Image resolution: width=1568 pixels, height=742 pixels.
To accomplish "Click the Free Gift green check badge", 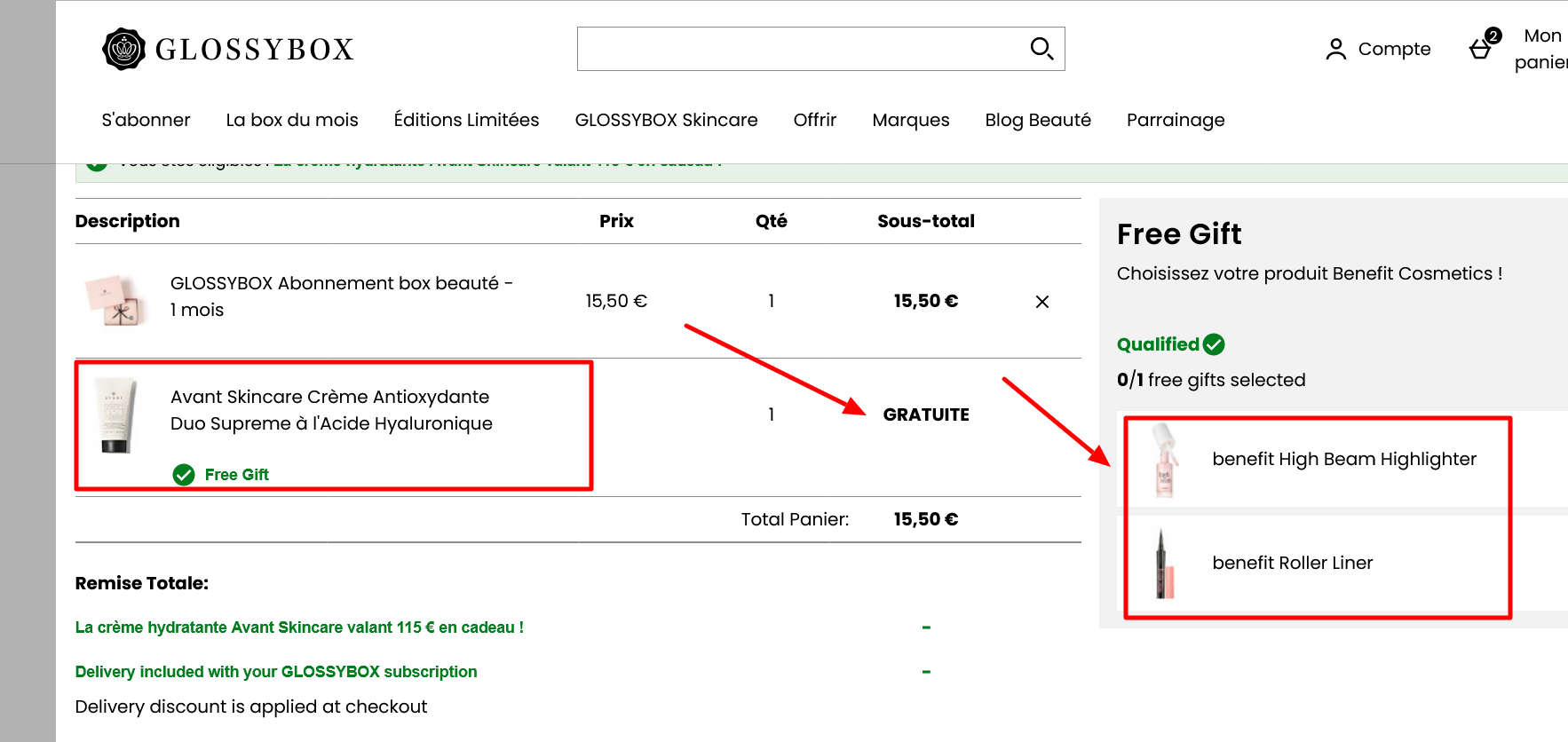I will coord(184,475).
